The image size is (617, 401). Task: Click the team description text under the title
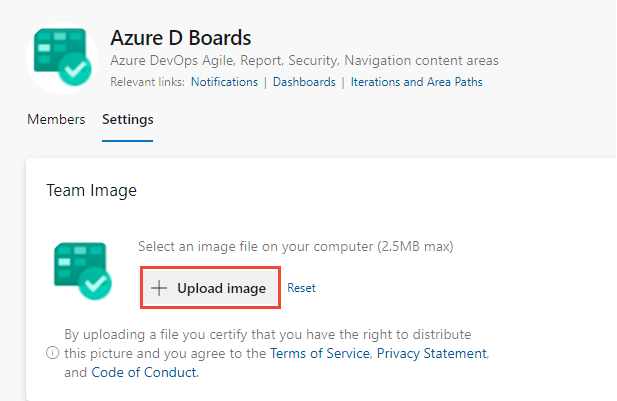coord(304,60)
